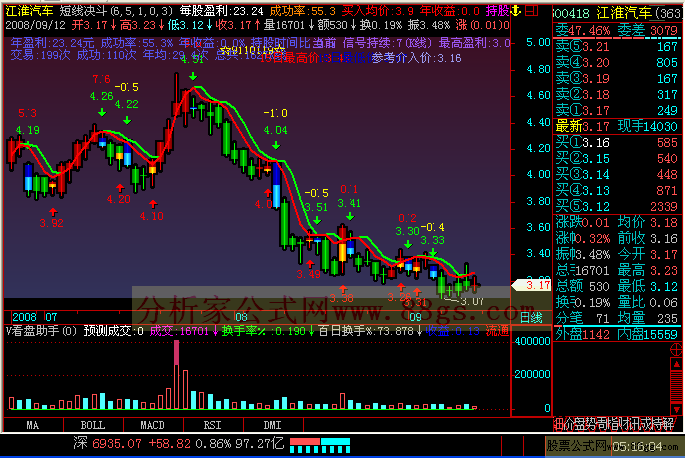The image size is (685, 458).
Task: Click the striped scrollbar thumb in info panel
Action: [676, 386]
